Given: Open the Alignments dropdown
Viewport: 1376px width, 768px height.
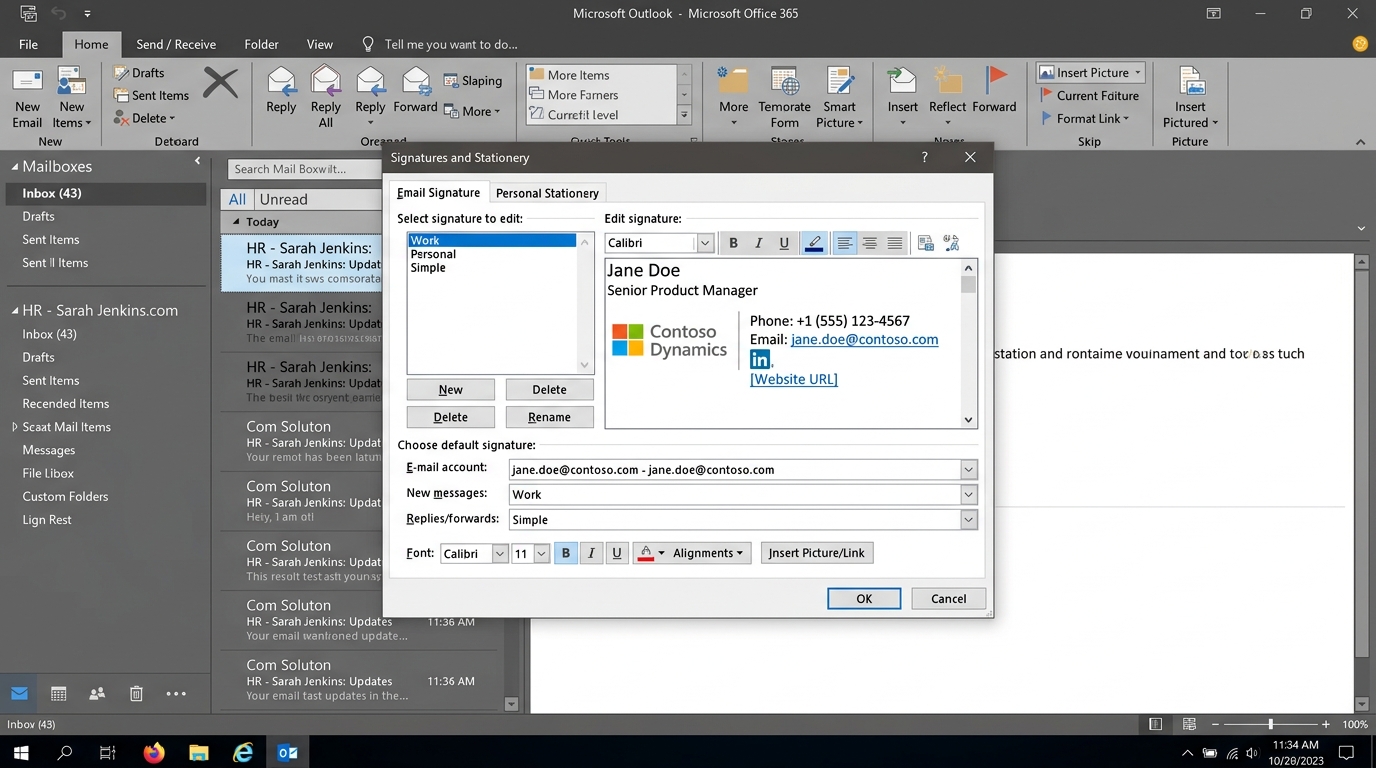Looking at the screenshot, I should click(710, 553).
